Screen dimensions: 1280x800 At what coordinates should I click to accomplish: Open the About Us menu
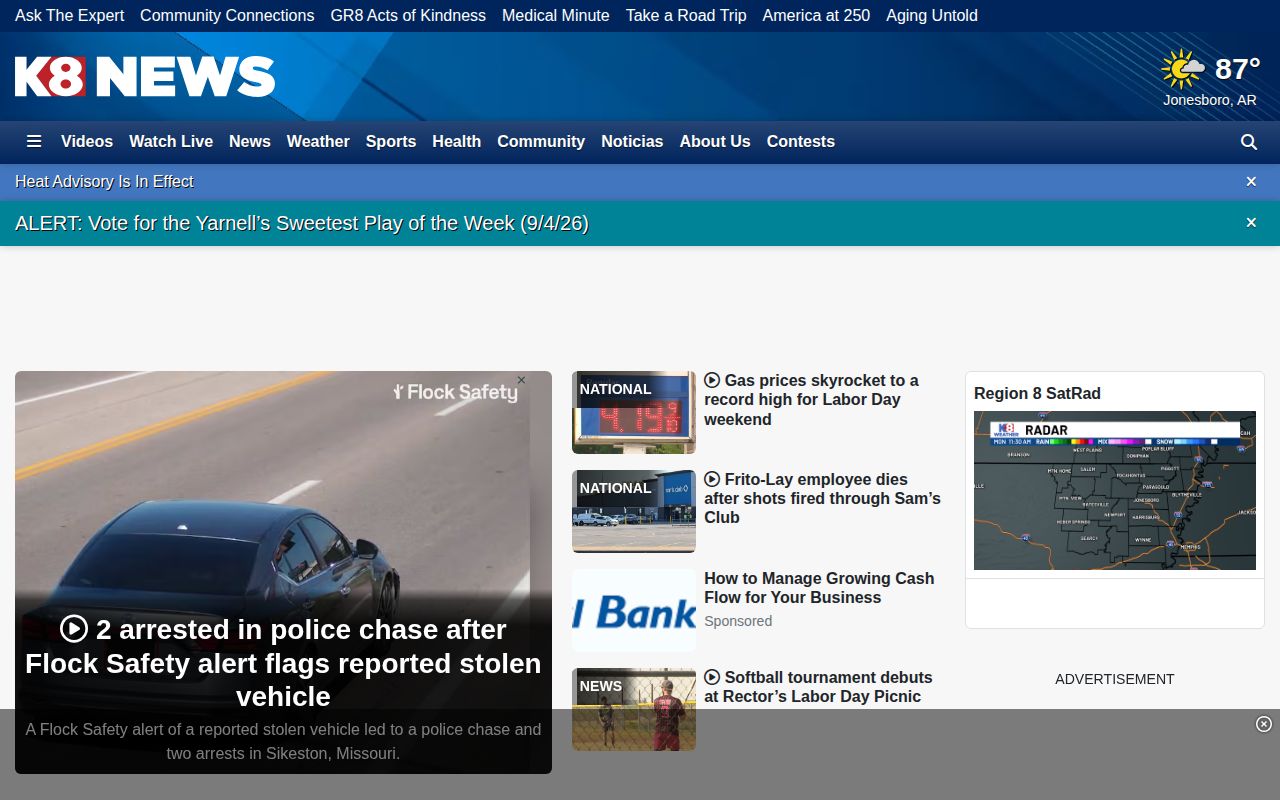(x=715, y=141)
